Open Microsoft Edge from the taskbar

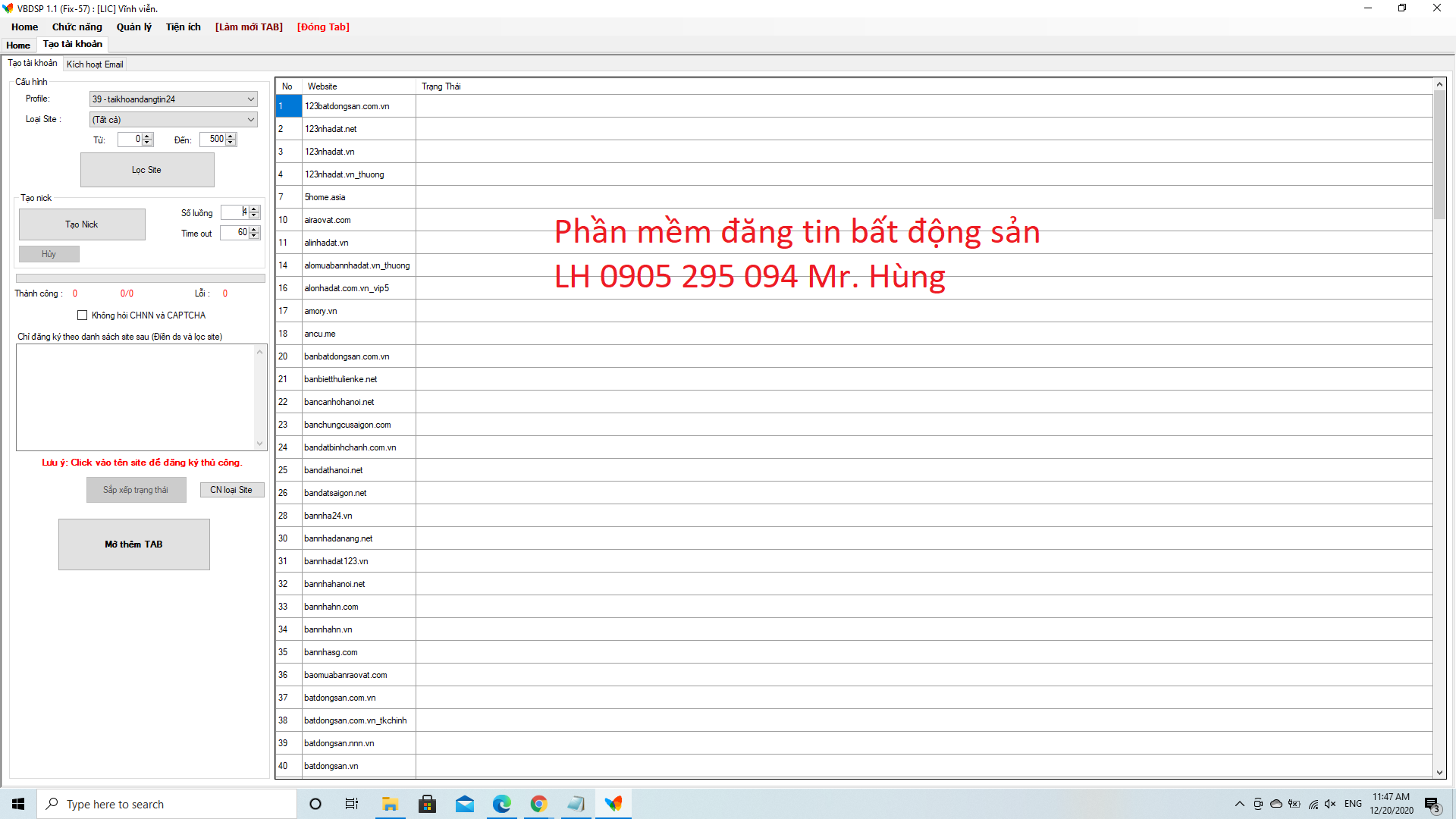[x=501, y=804]
